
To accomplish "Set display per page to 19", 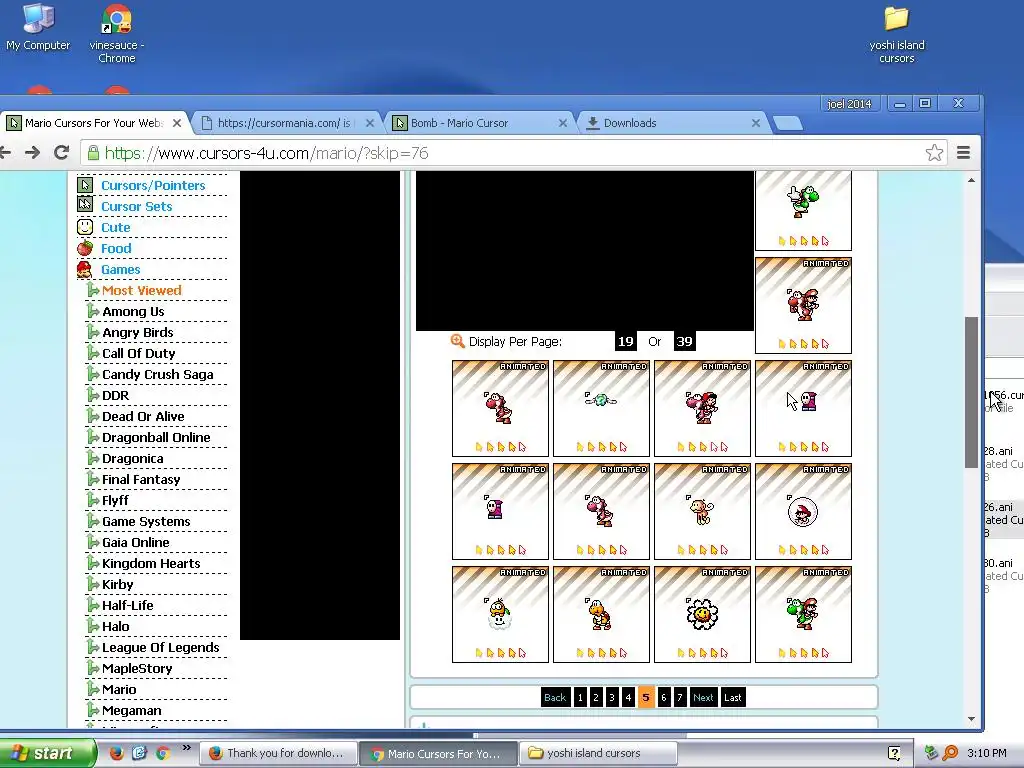I will click(x=626, y=341).
